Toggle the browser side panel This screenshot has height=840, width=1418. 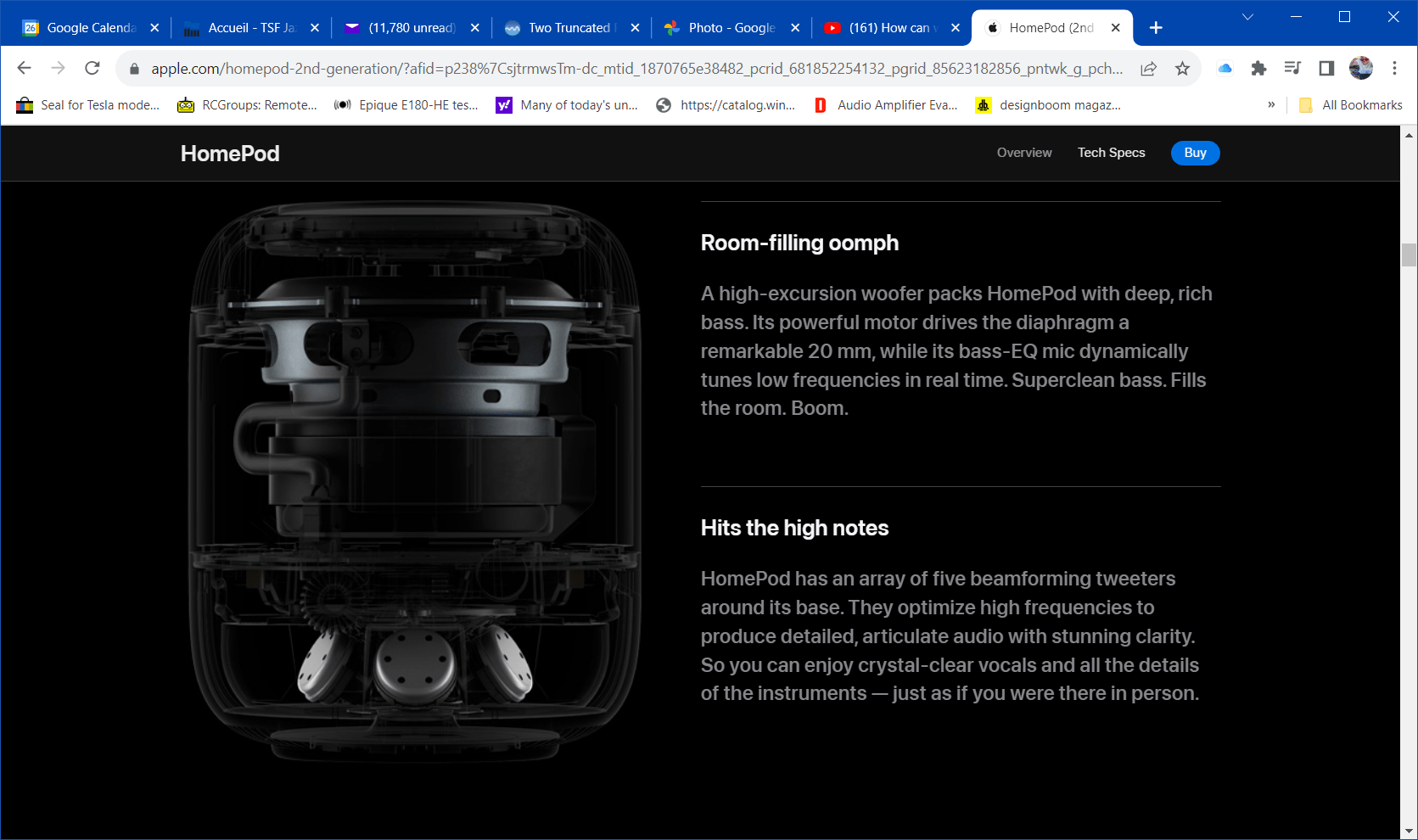[1326, 69]
